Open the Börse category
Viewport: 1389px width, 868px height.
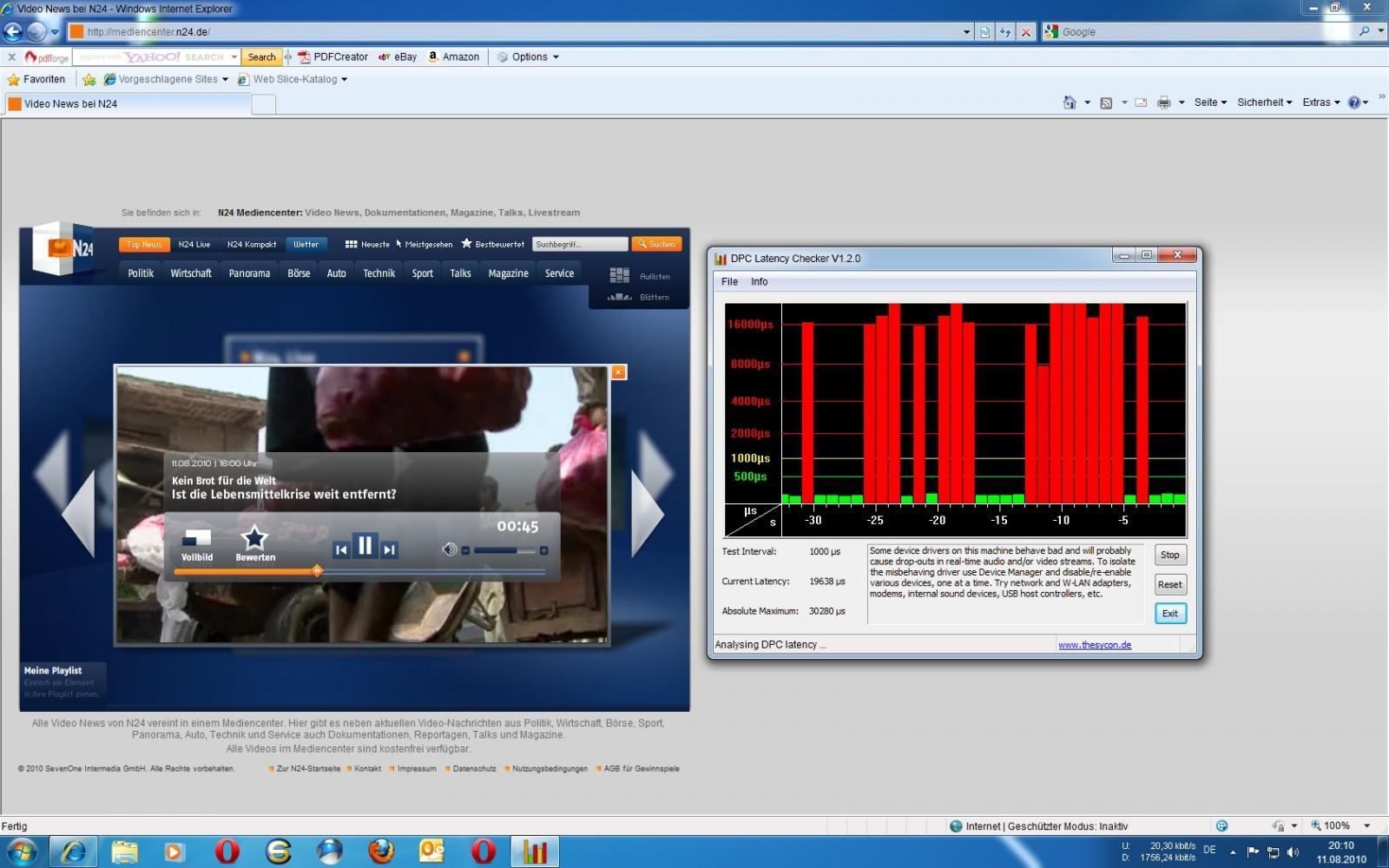[299, 273]
